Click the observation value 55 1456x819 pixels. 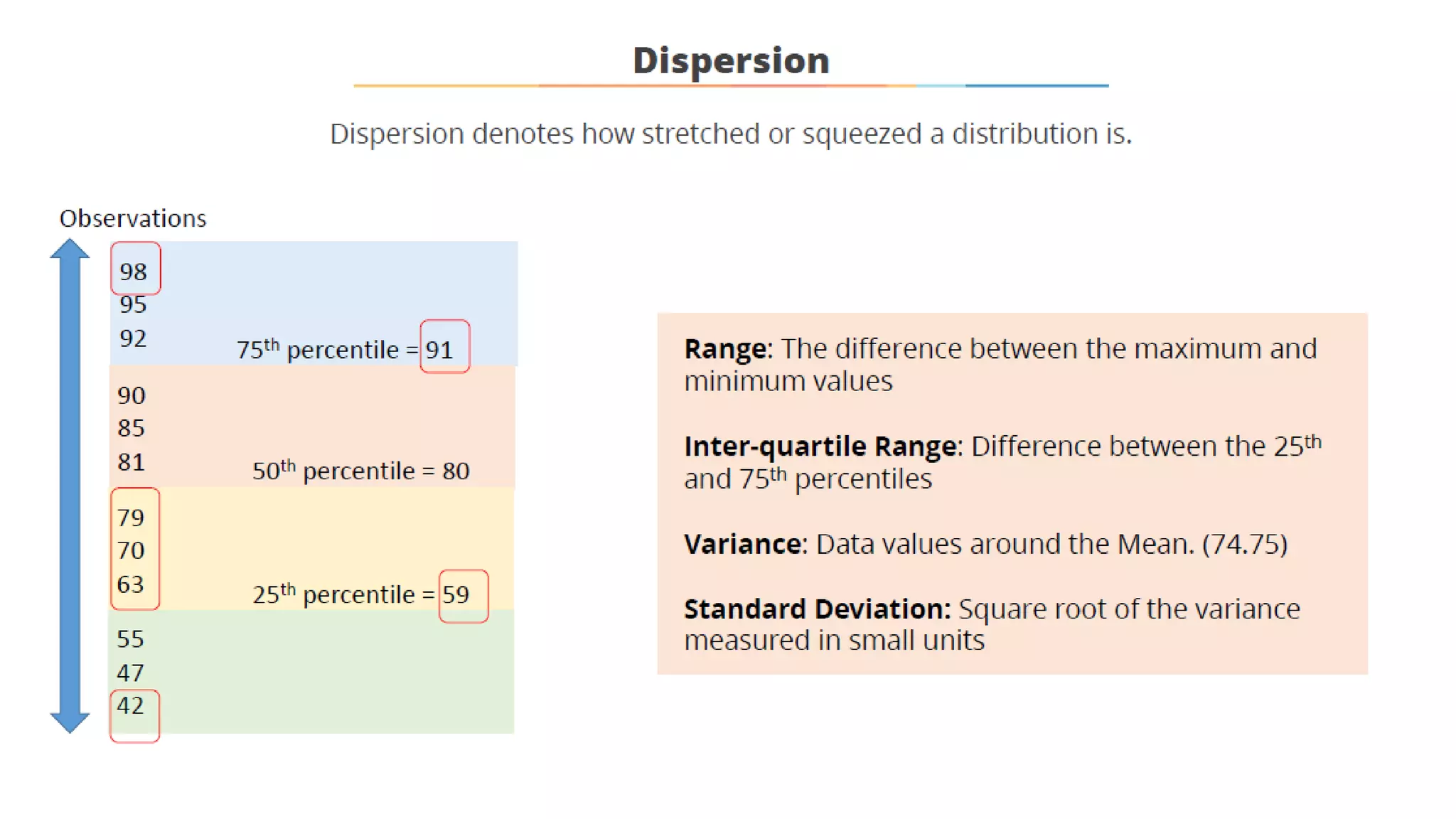click(131, 638)
